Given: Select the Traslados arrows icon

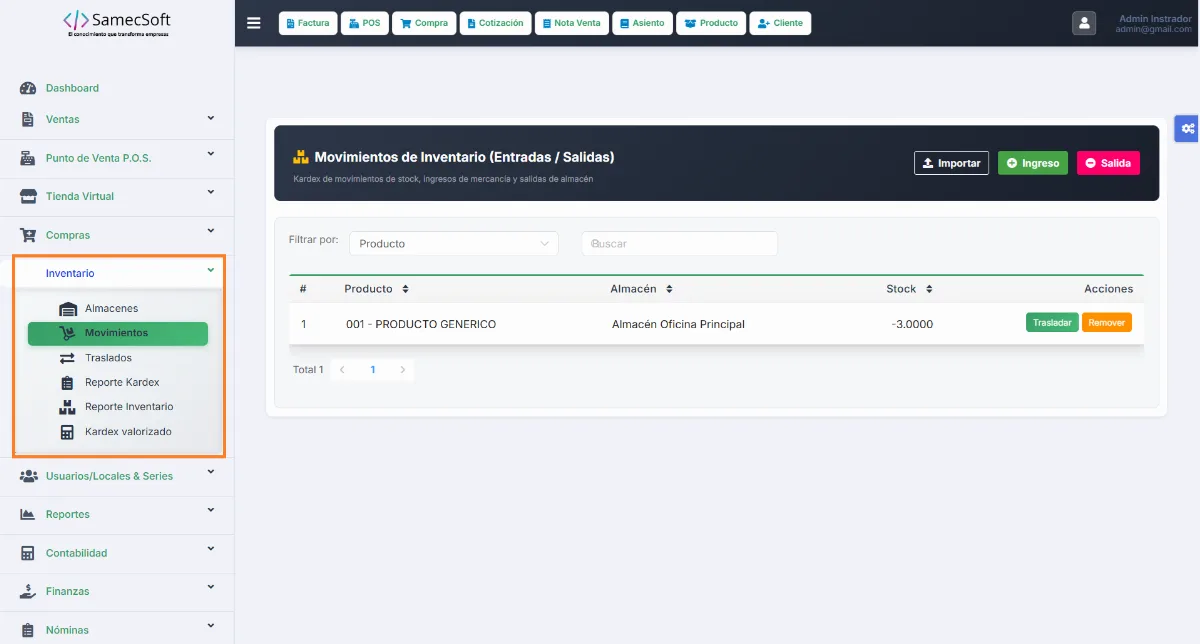Looking at the screenshot, I should [x=68, y=358].
